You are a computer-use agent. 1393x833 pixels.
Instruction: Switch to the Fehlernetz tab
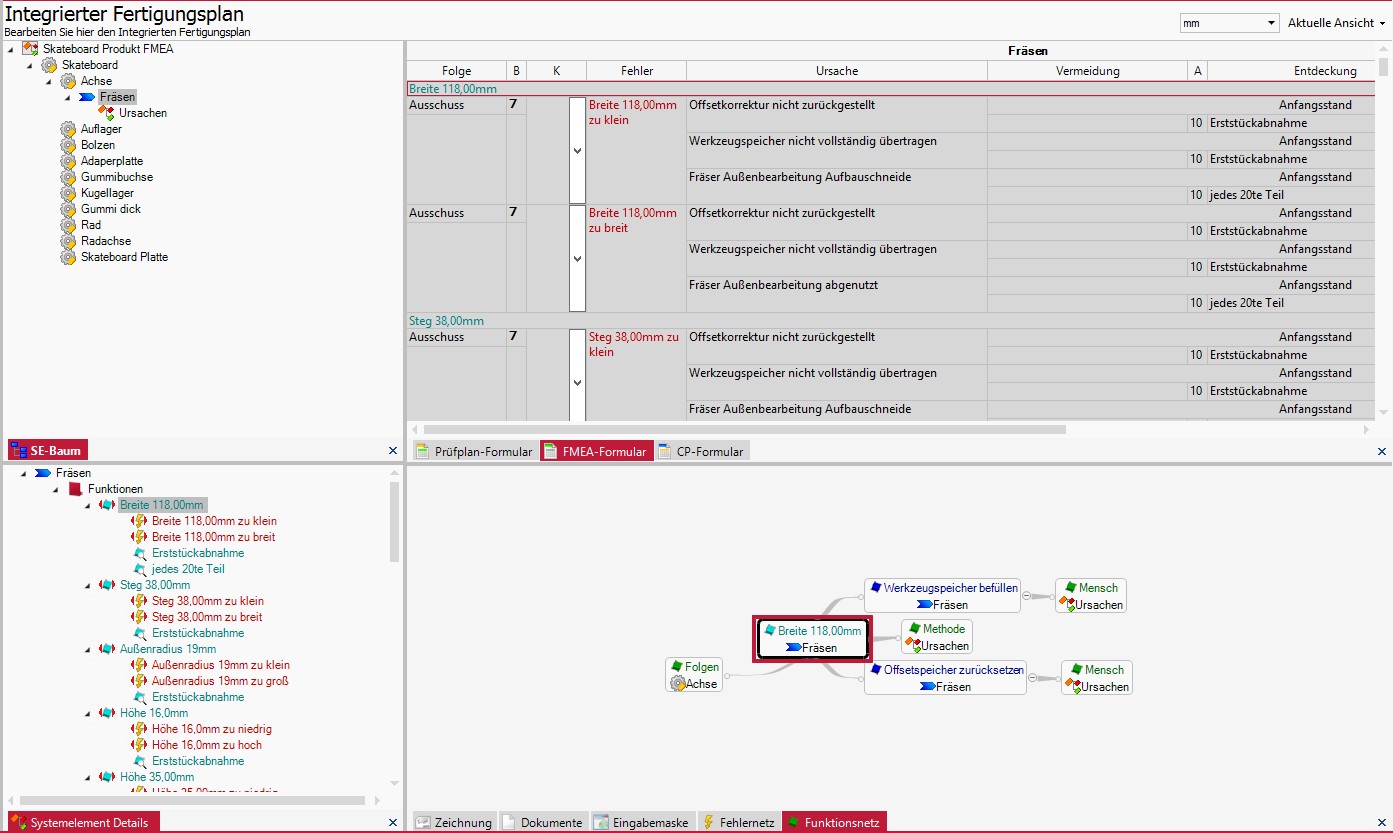pyautogui.click(x=738, y=823)
